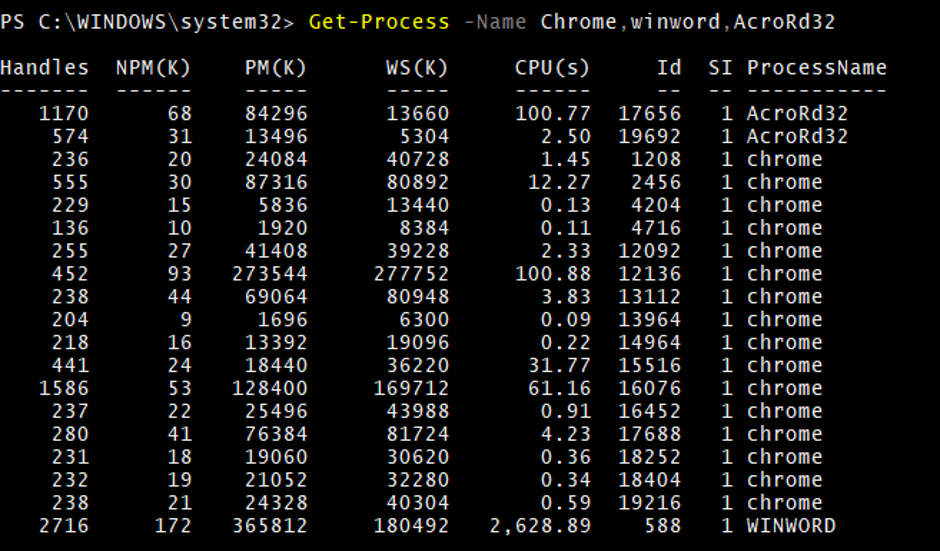Click the PM value 273544
This screenshot has width=940, height=551.
[x=270, y=274]
